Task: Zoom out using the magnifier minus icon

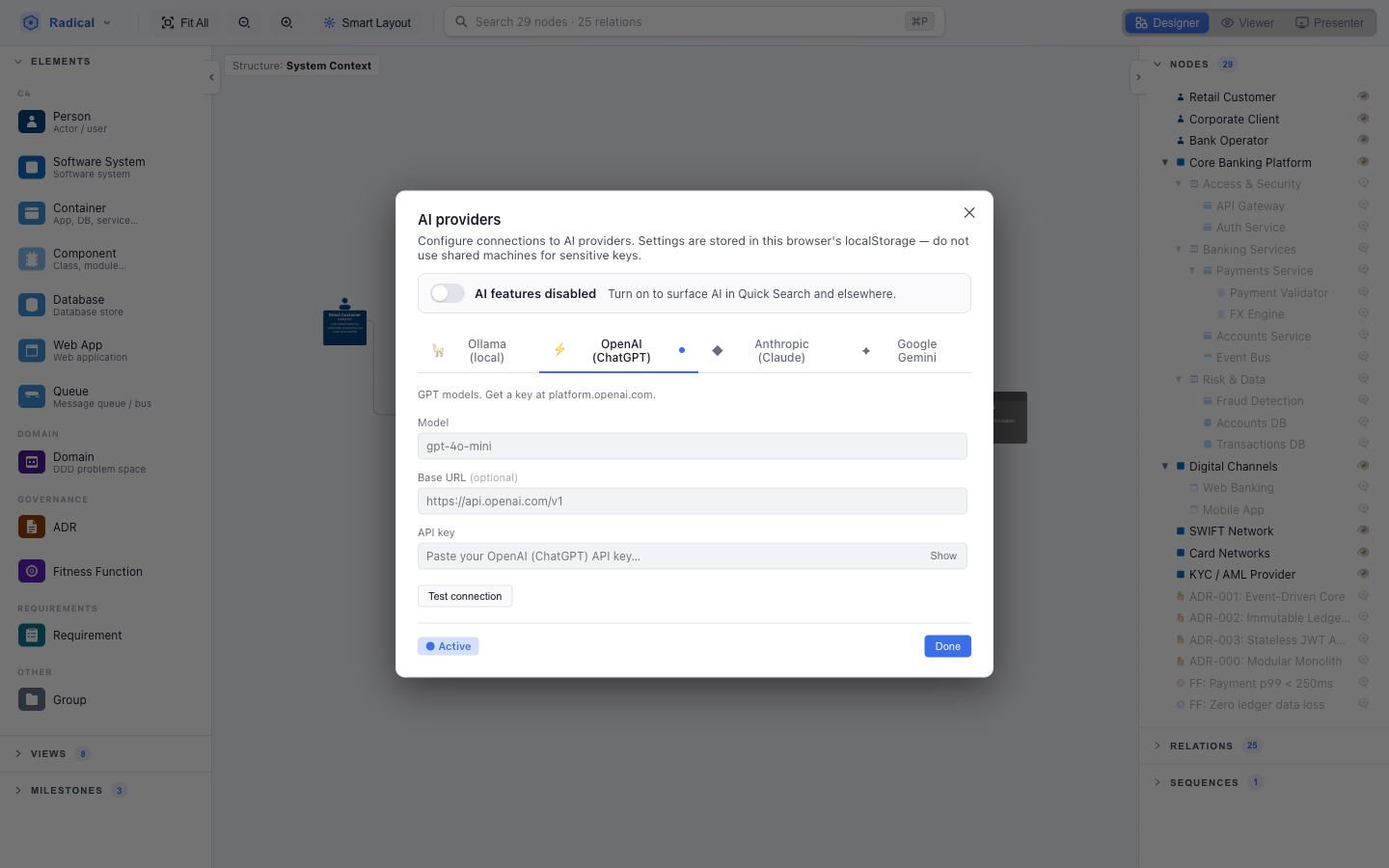Action: 245,22
